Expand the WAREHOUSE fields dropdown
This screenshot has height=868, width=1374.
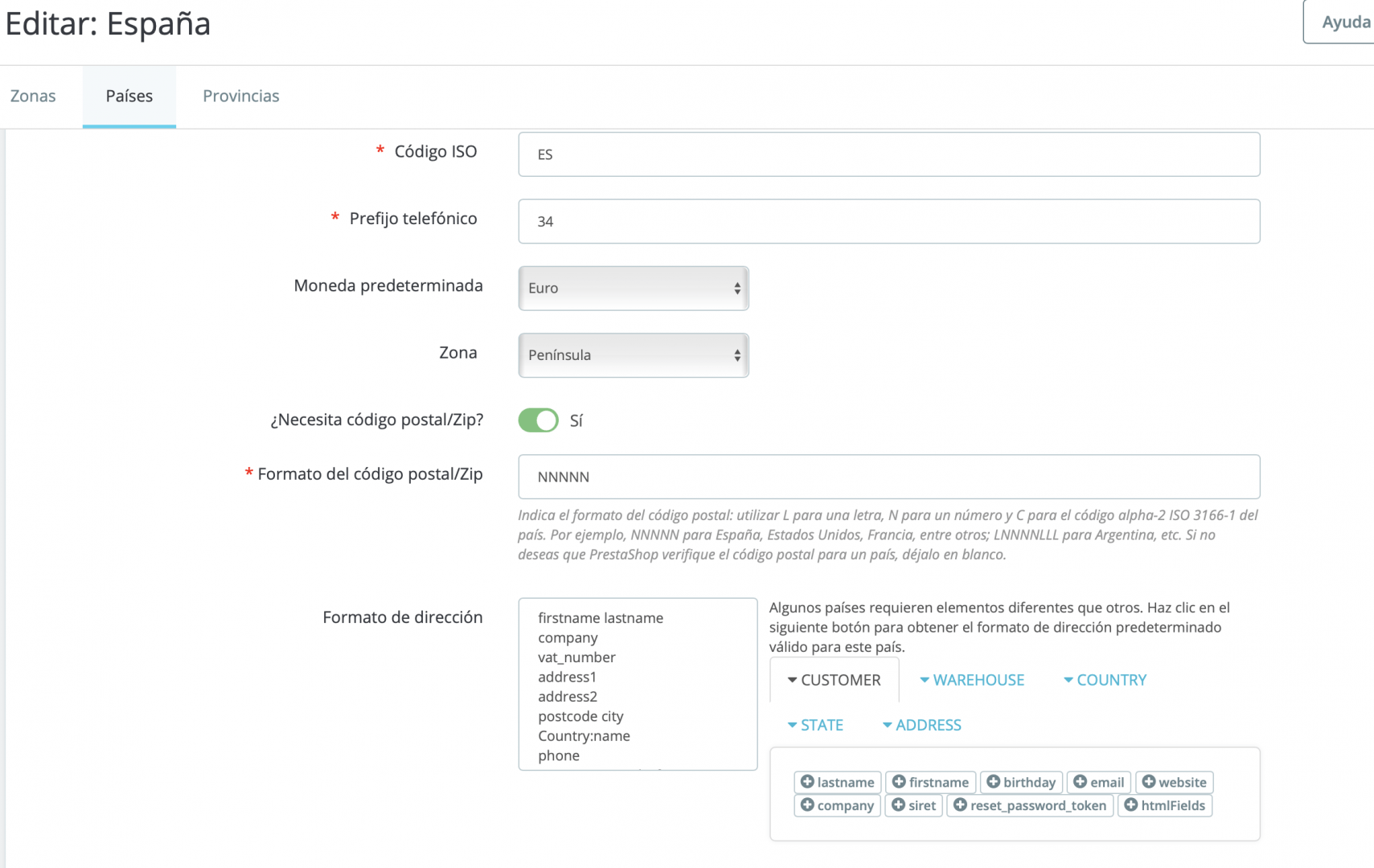972,680
